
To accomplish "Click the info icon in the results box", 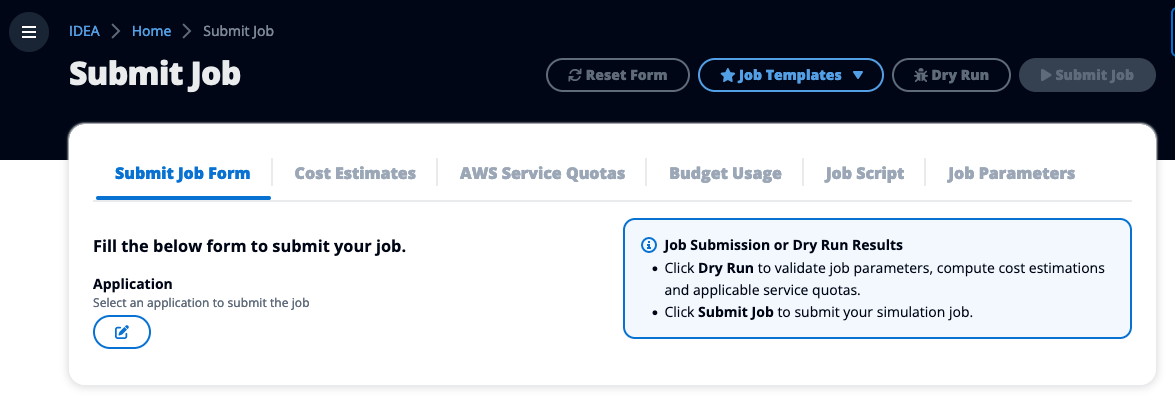I will click(x=649, y=245).
